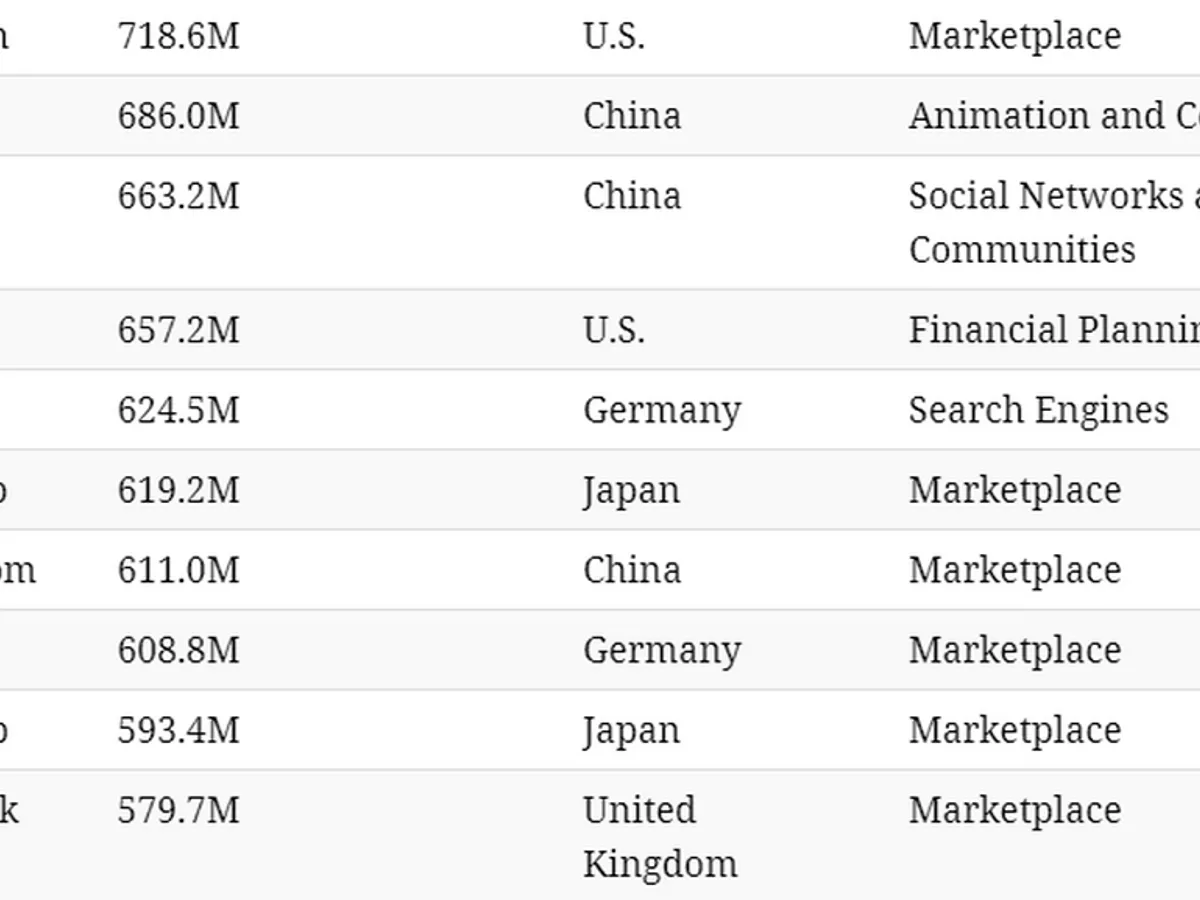The width and height of the screenshot is (1200, 900).
Task: Click the 718.6M traffic value
Action: tap(178, 36)
